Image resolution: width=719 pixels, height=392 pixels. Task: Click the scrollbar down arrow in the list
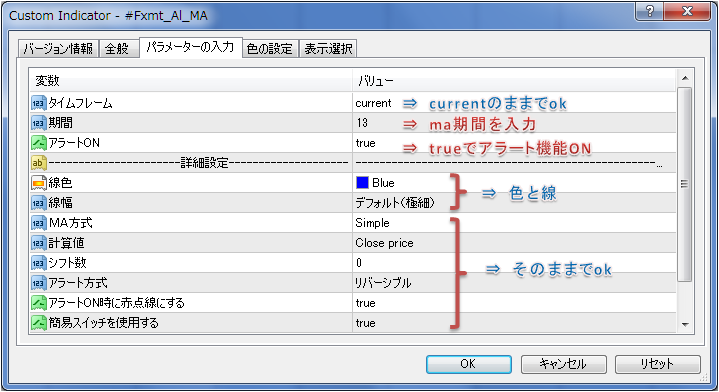685,325
